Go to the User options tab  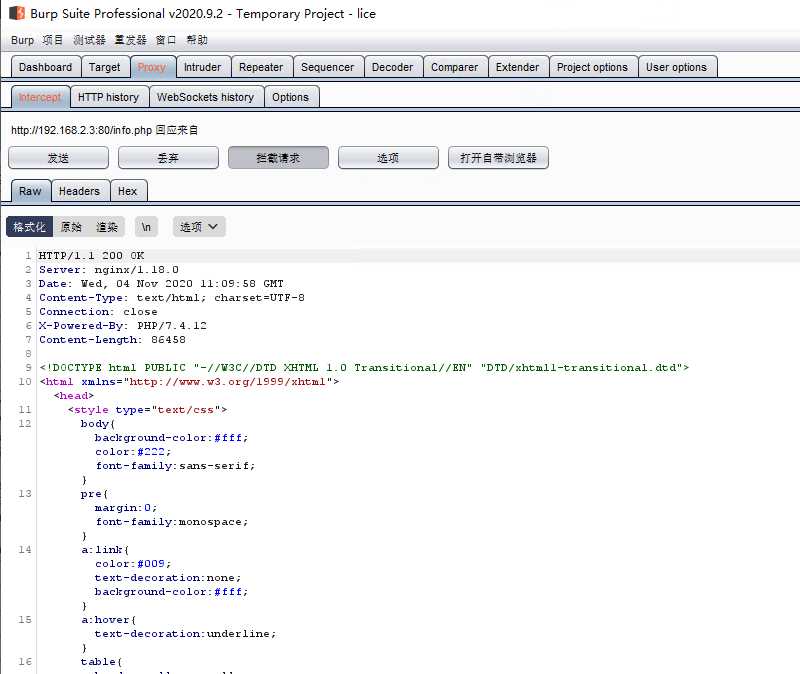[x=677, y=67]
